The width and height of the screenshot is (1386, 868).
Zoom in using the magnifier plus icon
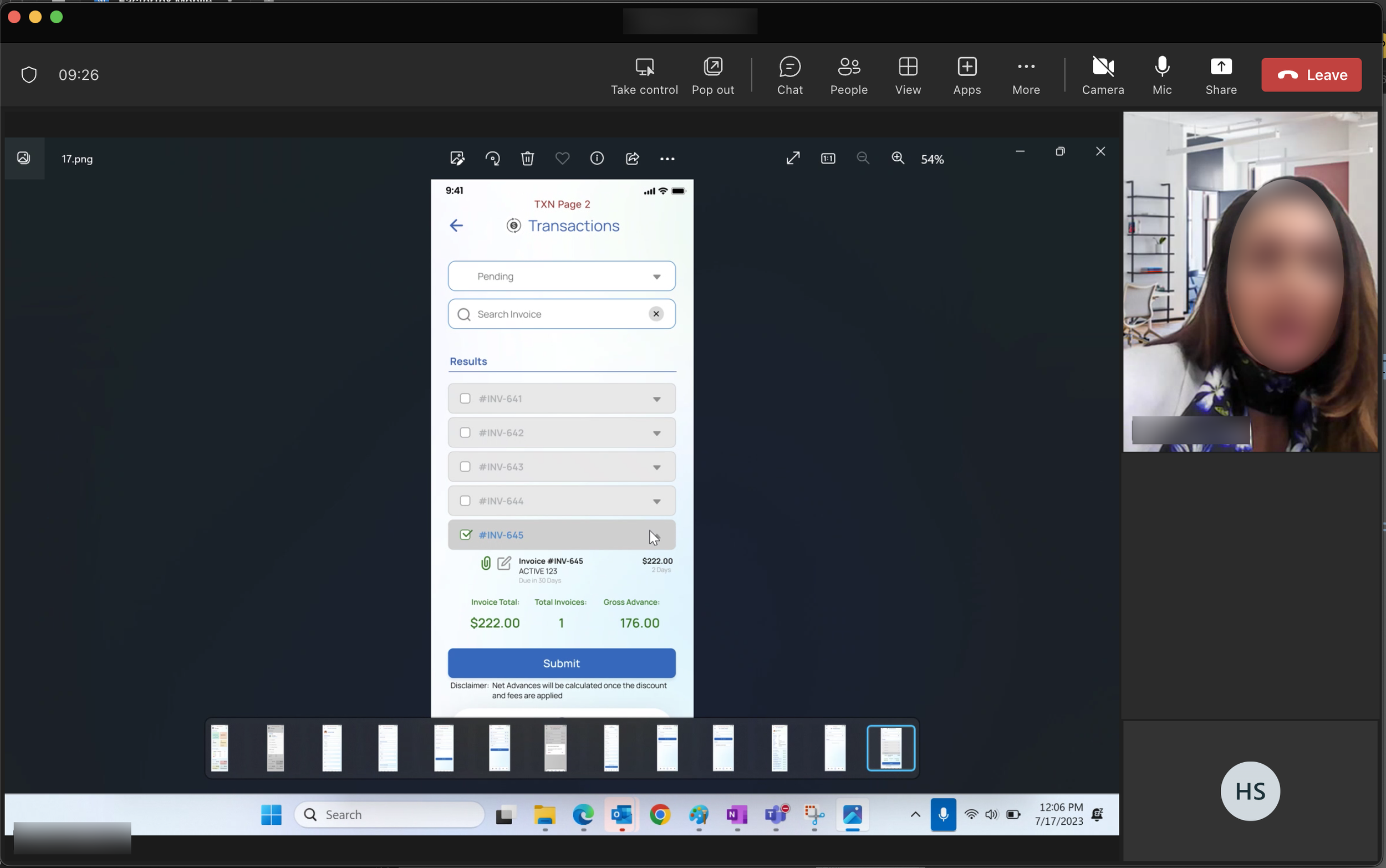pos(898,159)
